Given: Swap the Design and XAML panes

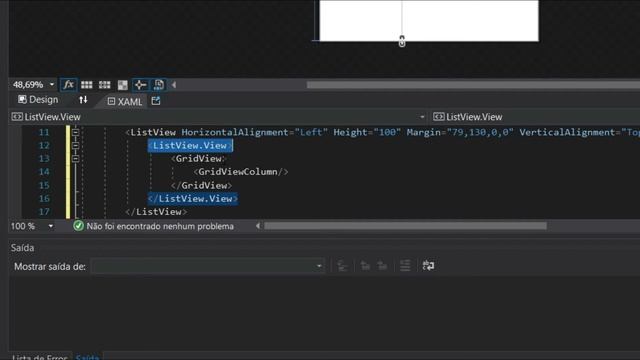Looking at the screenshot, I should click(83, 100).
